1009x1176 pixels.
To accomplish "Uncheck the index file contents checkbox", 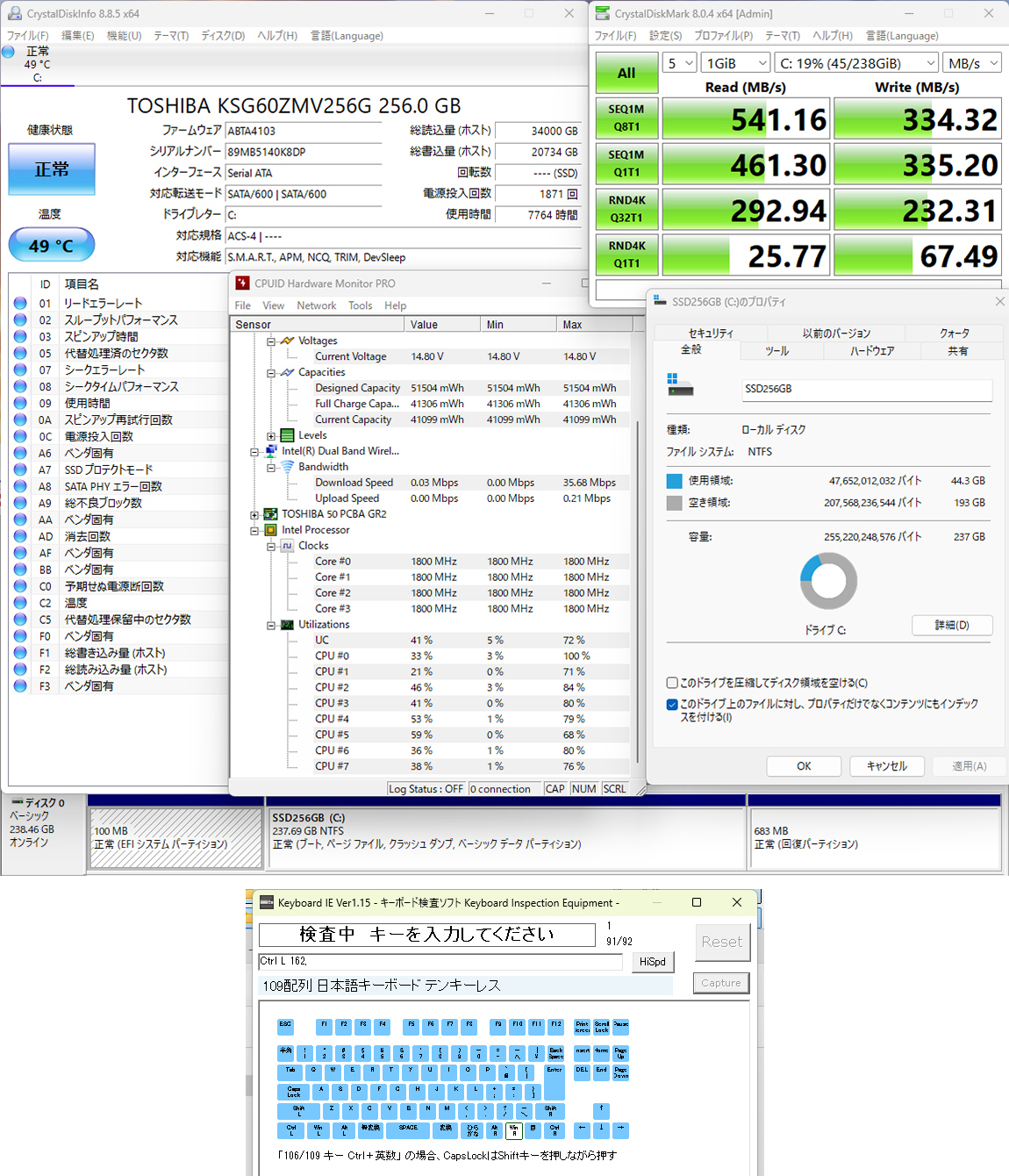I will click(672, 704).
